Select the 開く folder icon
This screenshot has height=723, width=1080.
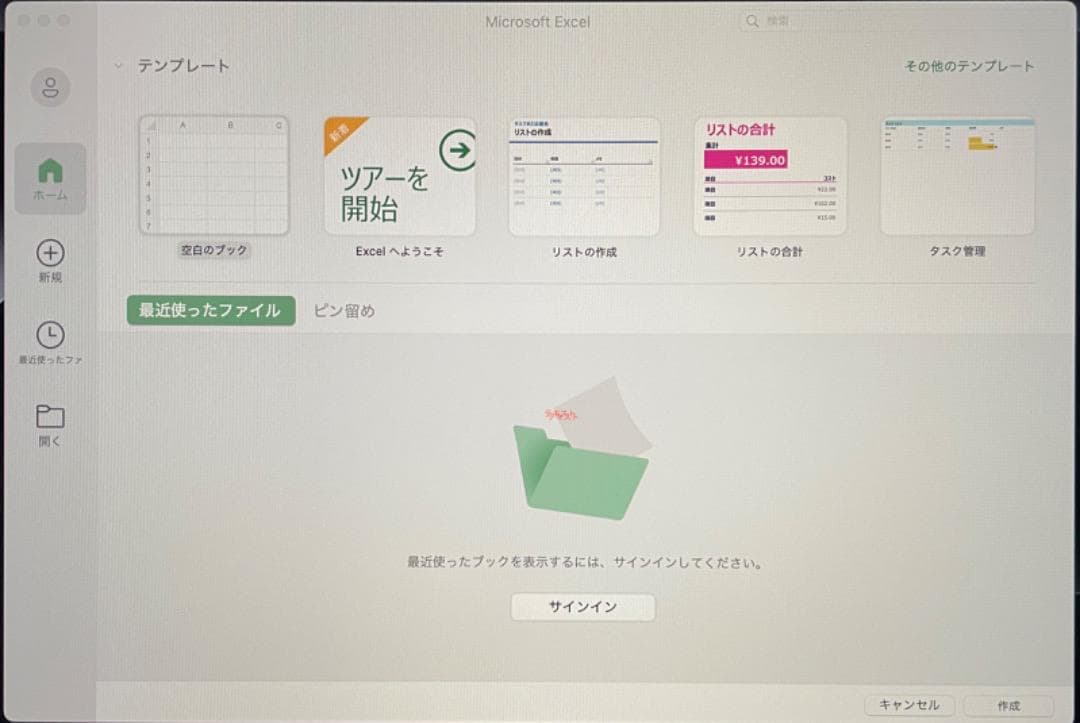tap(50, 416)
